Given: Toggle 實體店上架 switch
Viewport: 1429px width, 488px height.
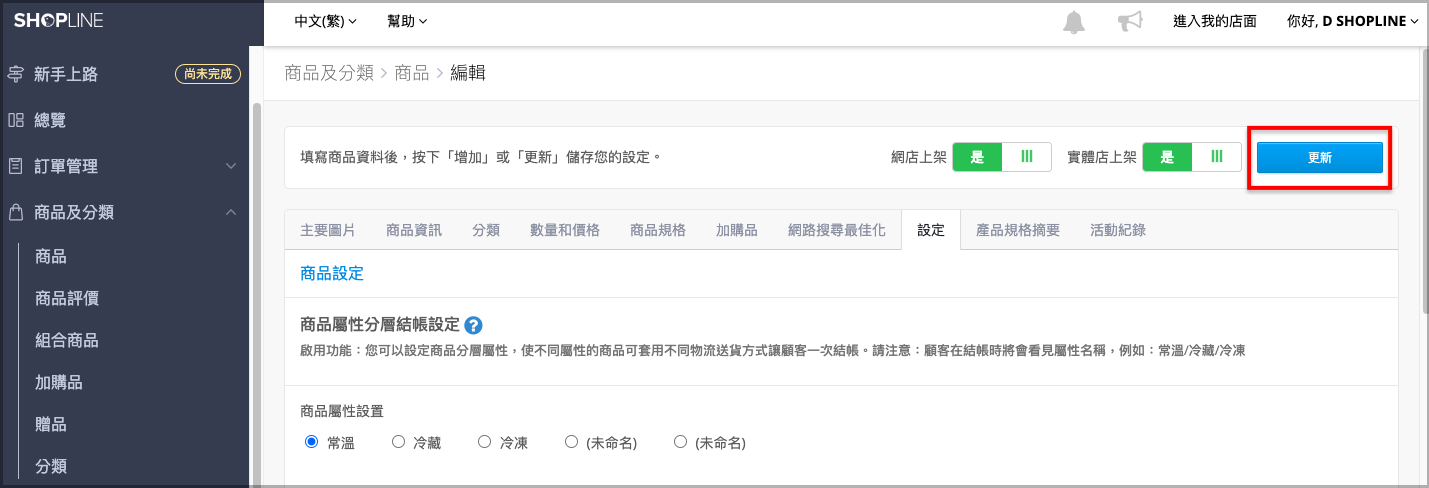Looking at the screenshot, I should tap(1191, 157).
